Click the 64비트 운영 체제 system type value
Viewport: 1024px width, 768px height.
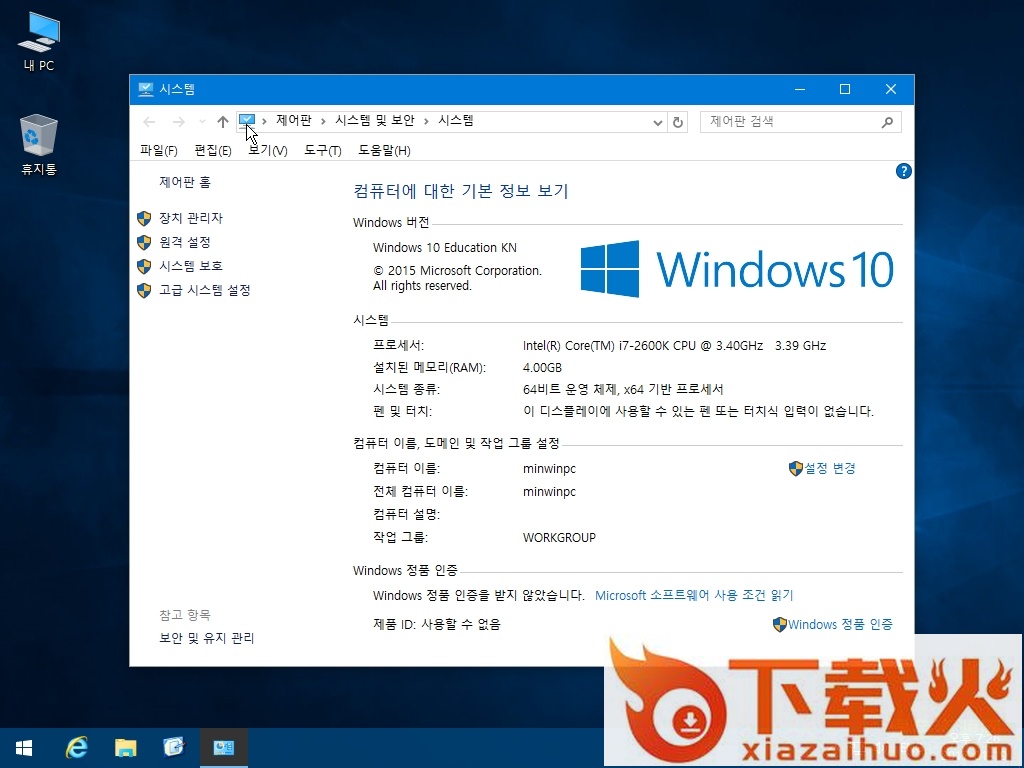tap(623, 389)
